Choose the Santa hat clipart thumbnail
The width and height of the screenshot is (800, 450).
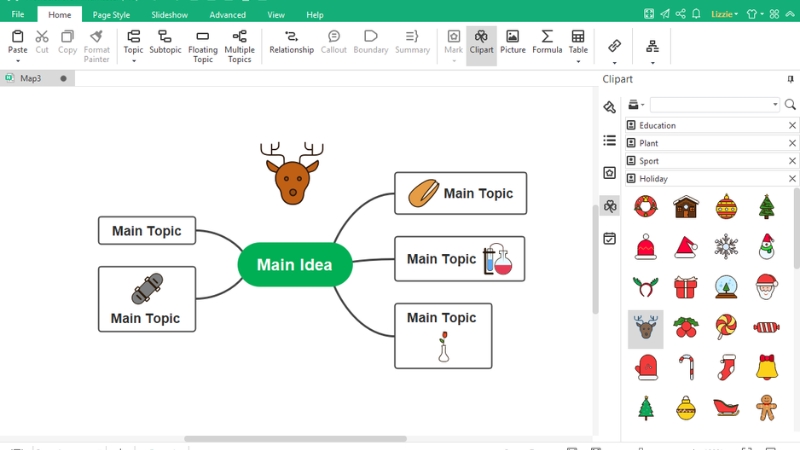point(686,247)
